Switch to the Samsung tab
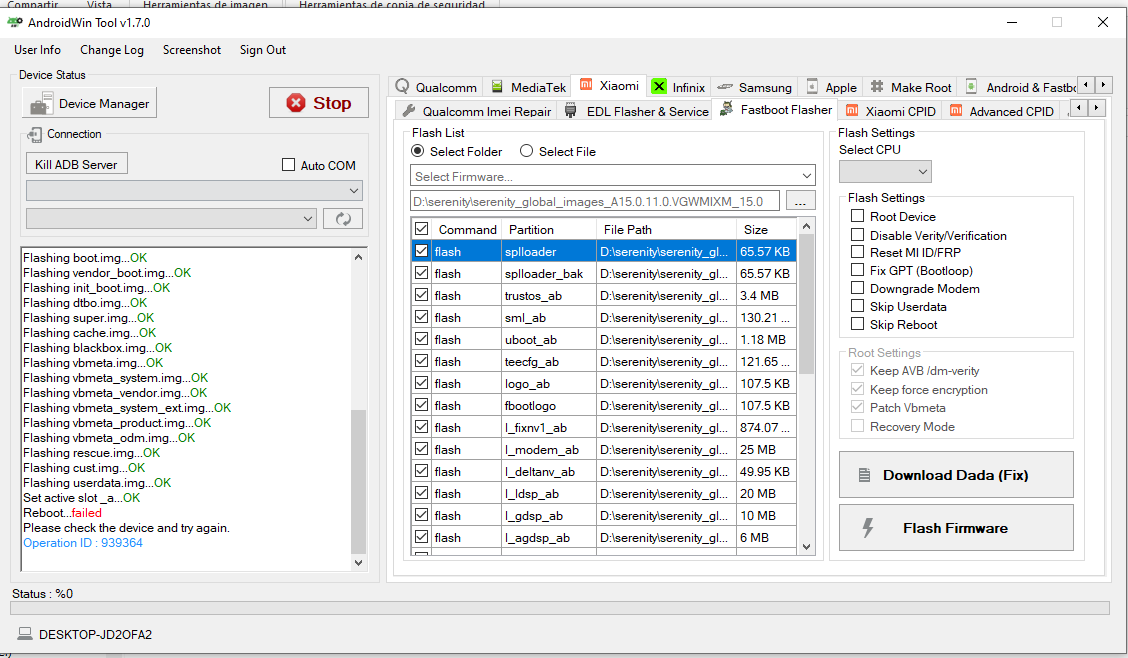The width and height of the screenshot is (1128, 658). pyautogui.click(x=755, y=87)
